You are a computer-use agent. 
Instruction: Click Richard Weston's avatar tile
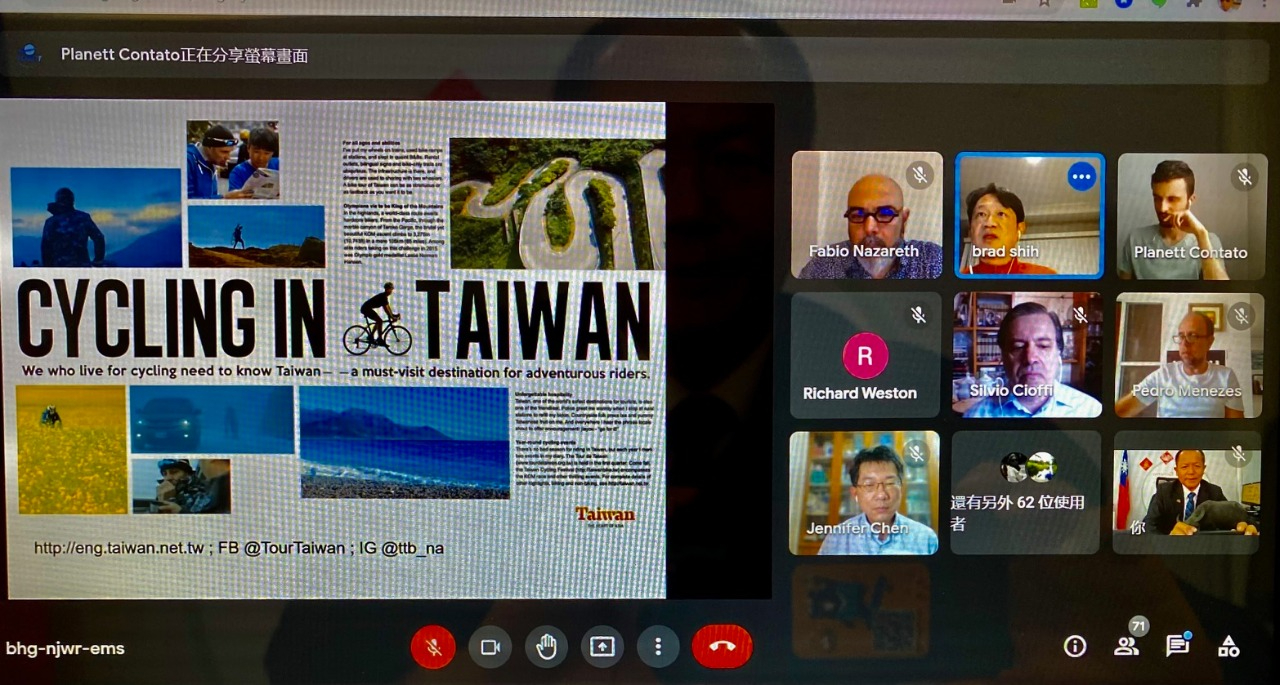pyautogui.click(x=865, y=355)
